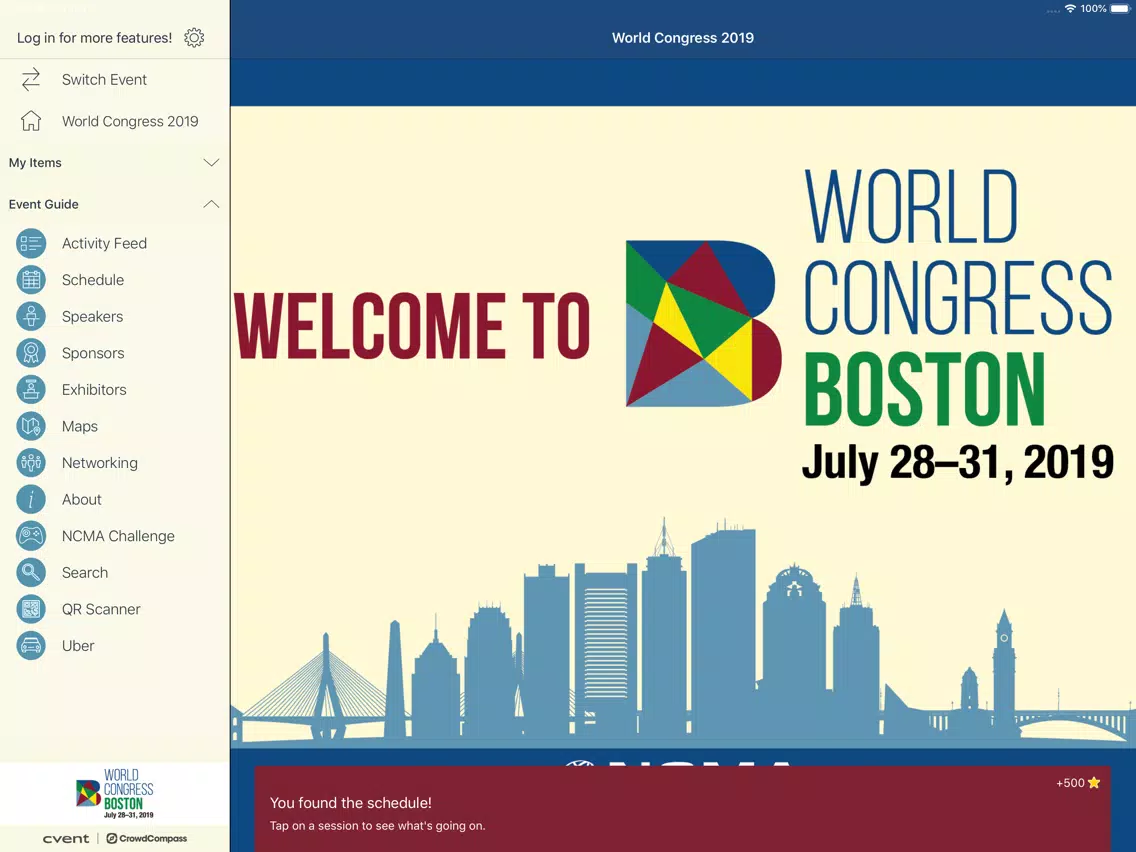Image resolution: width=1136 pixels, height=852 pixels.
Task: Click the Switch Event arrows icon
Action: coord(30,80)
